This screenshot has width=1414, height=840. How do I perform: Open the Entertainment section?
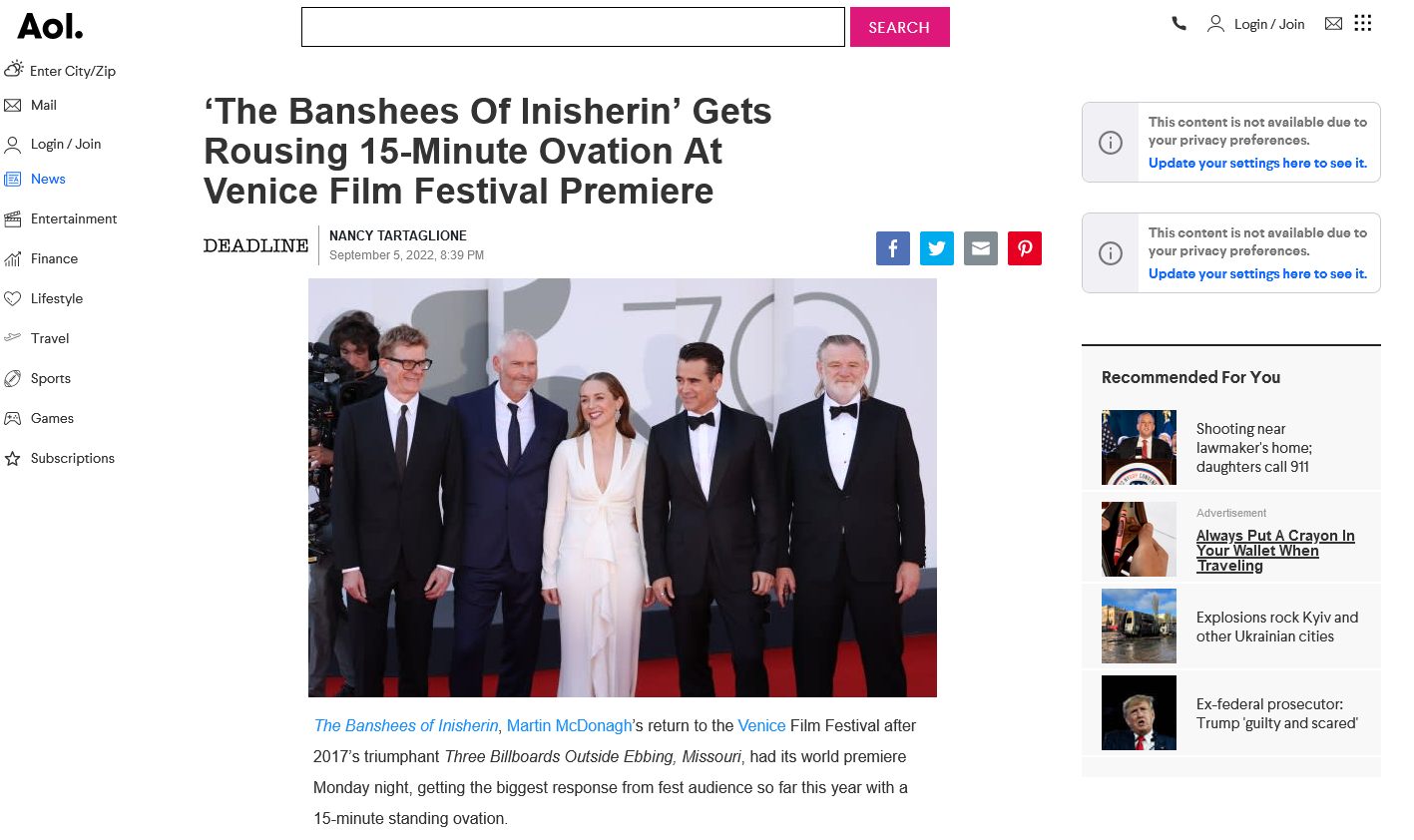[x=73, y=218]
